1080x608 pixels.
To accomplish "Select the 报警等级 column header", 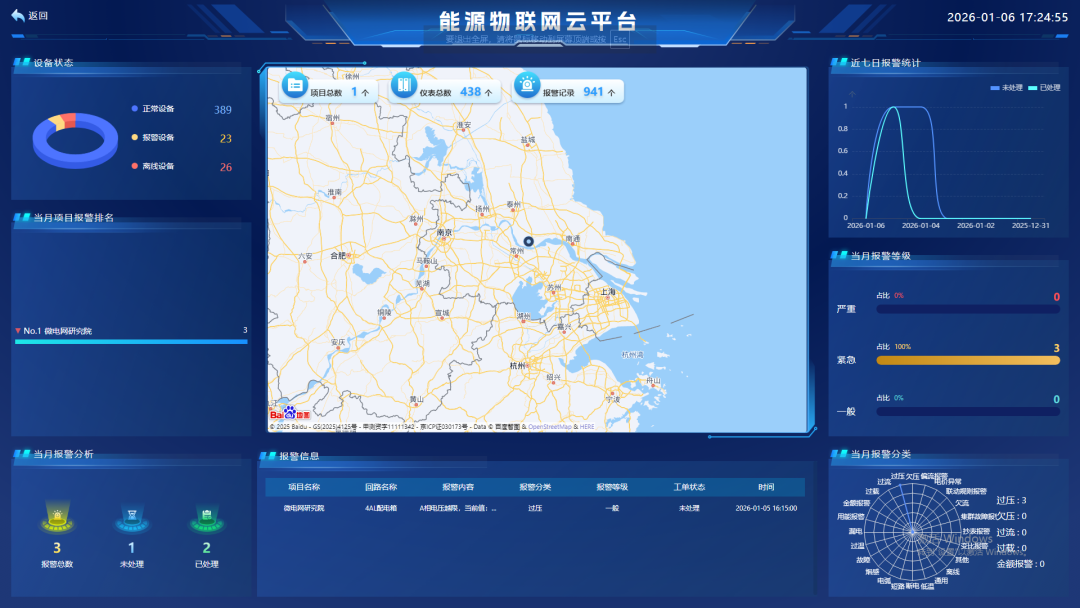I will [612, 487].
